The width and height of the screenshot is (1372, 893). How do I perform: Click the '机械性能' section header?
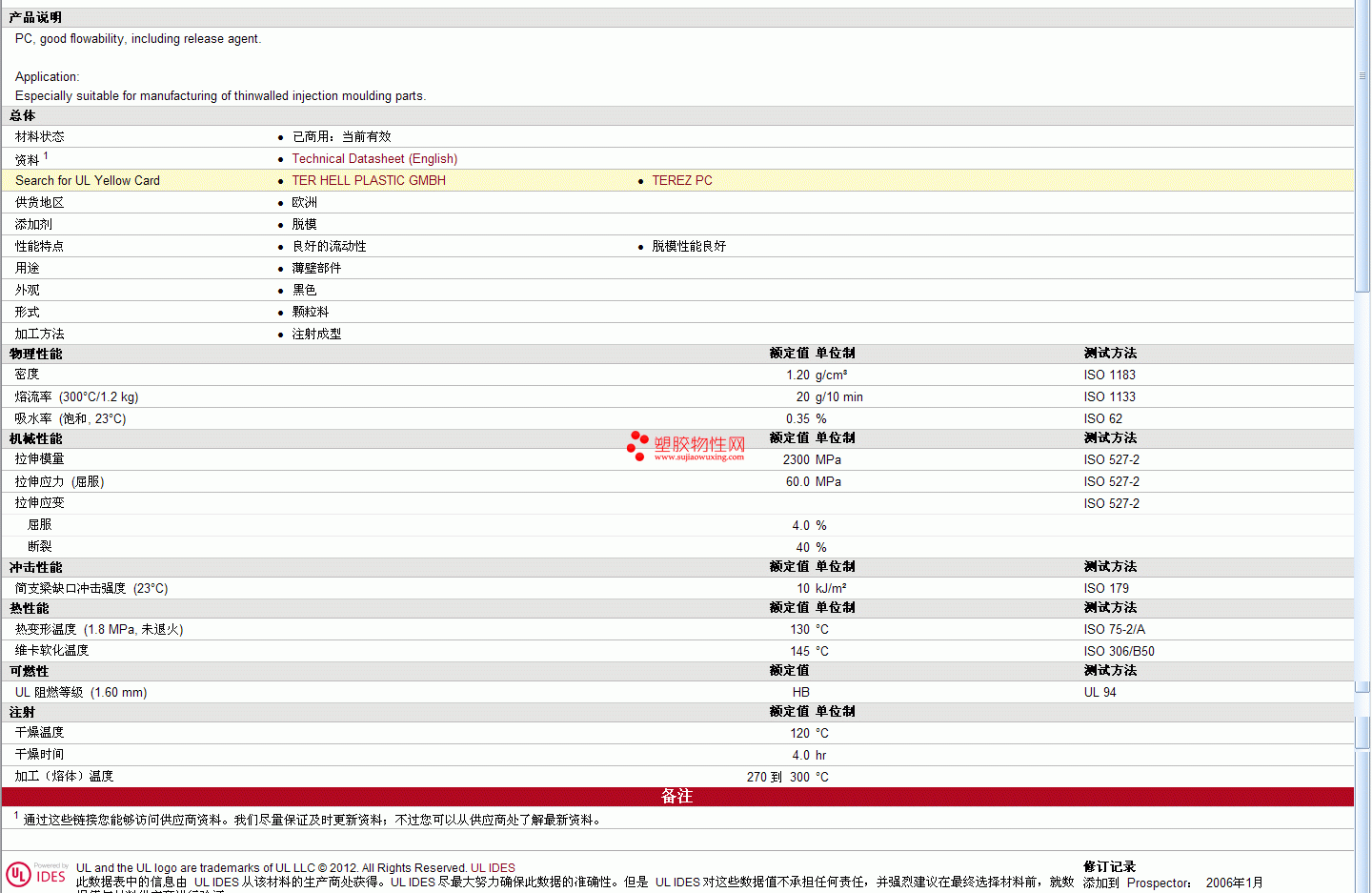(x=36, y=439)
